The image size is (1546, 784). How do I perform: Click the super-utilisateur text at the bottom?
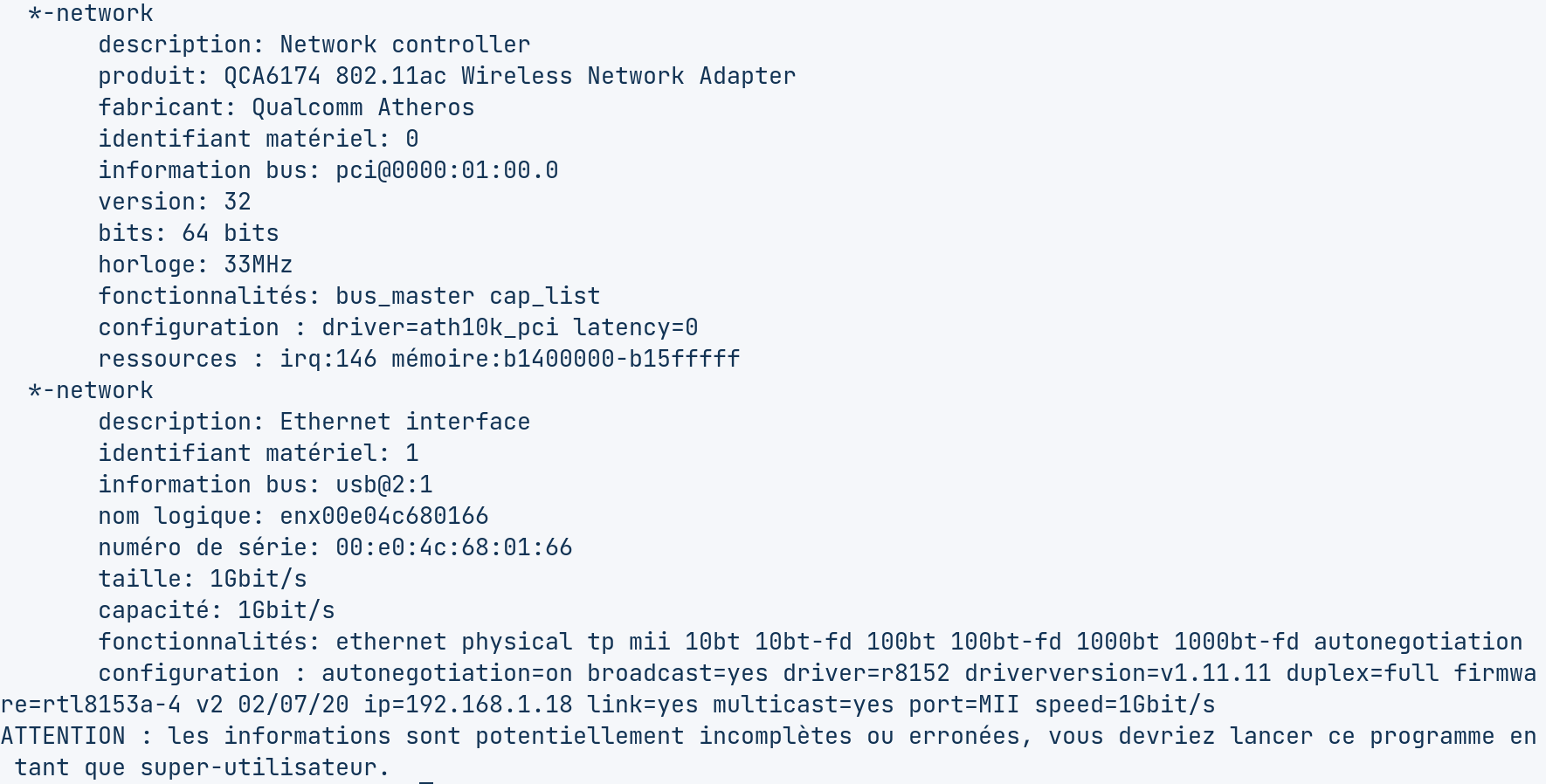click(266, 767)
